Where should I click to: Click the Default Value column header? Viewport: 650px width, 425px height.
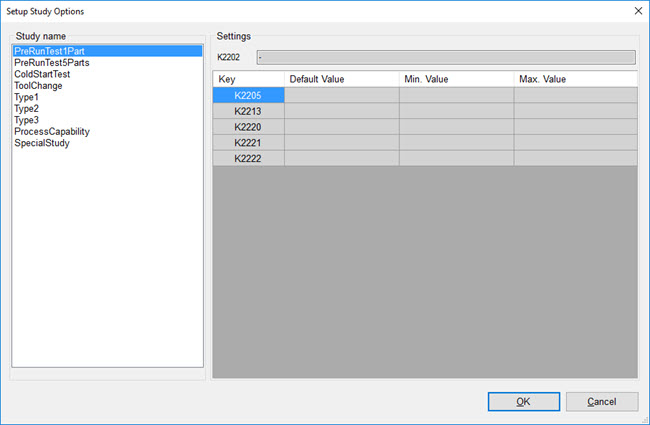click(x=341, y=78)
